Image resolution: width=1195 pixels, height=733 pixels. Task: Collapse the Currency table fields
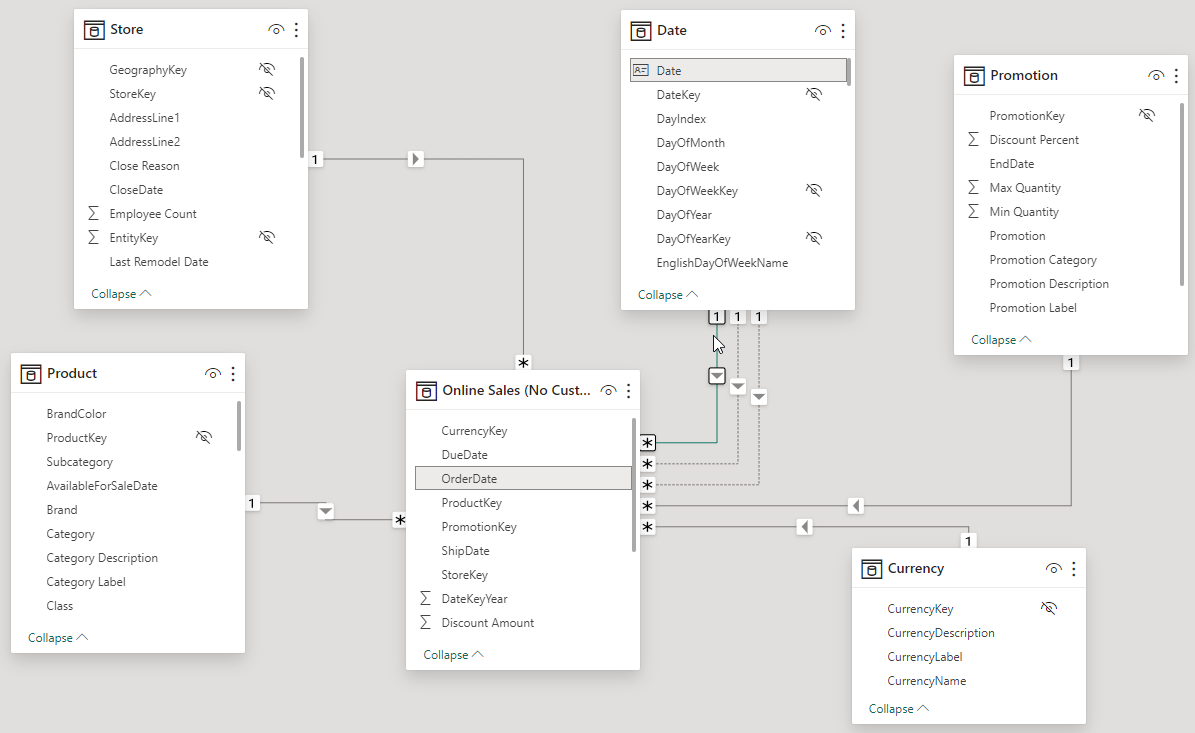tap(899, 709)
